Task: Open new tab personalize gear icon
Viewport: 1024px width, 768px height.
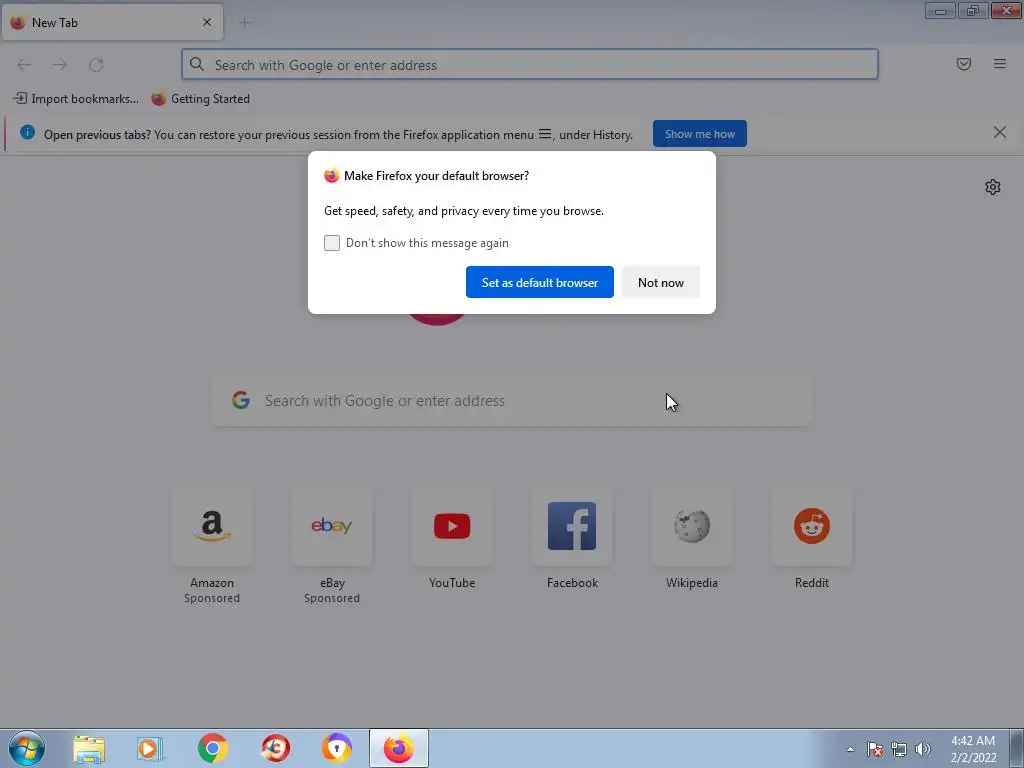Action: [x=993, y=187]
